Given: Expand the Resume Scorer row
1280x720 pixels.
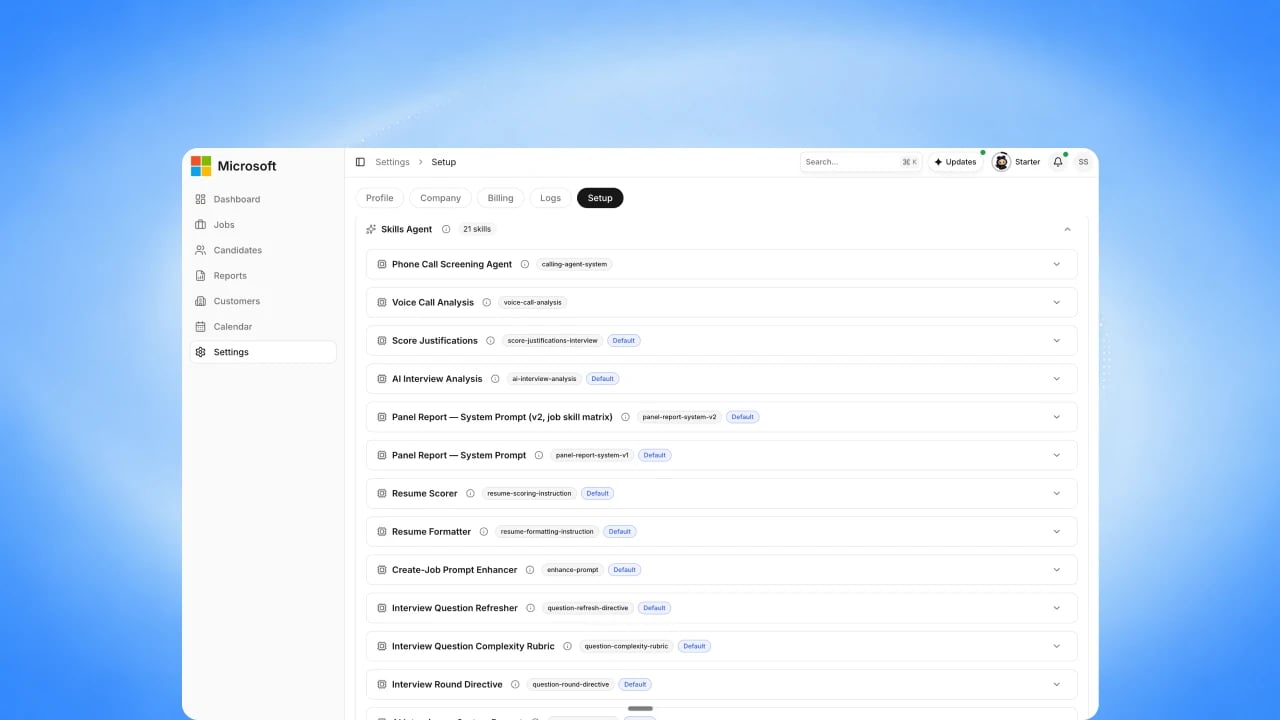Looking at the screenshot, I should coord(1057,494).
